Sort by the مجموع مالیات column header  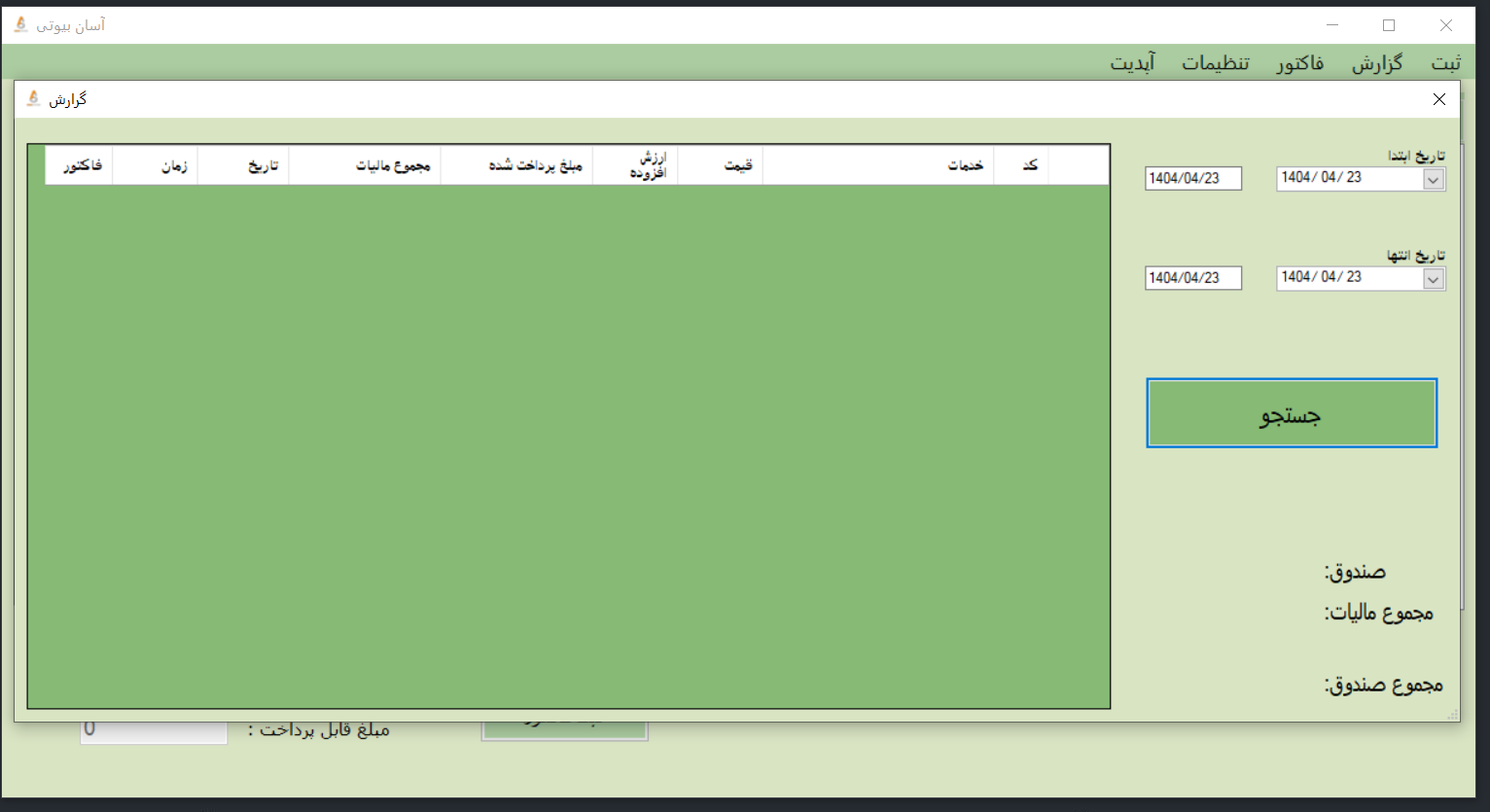coord(365,165)
